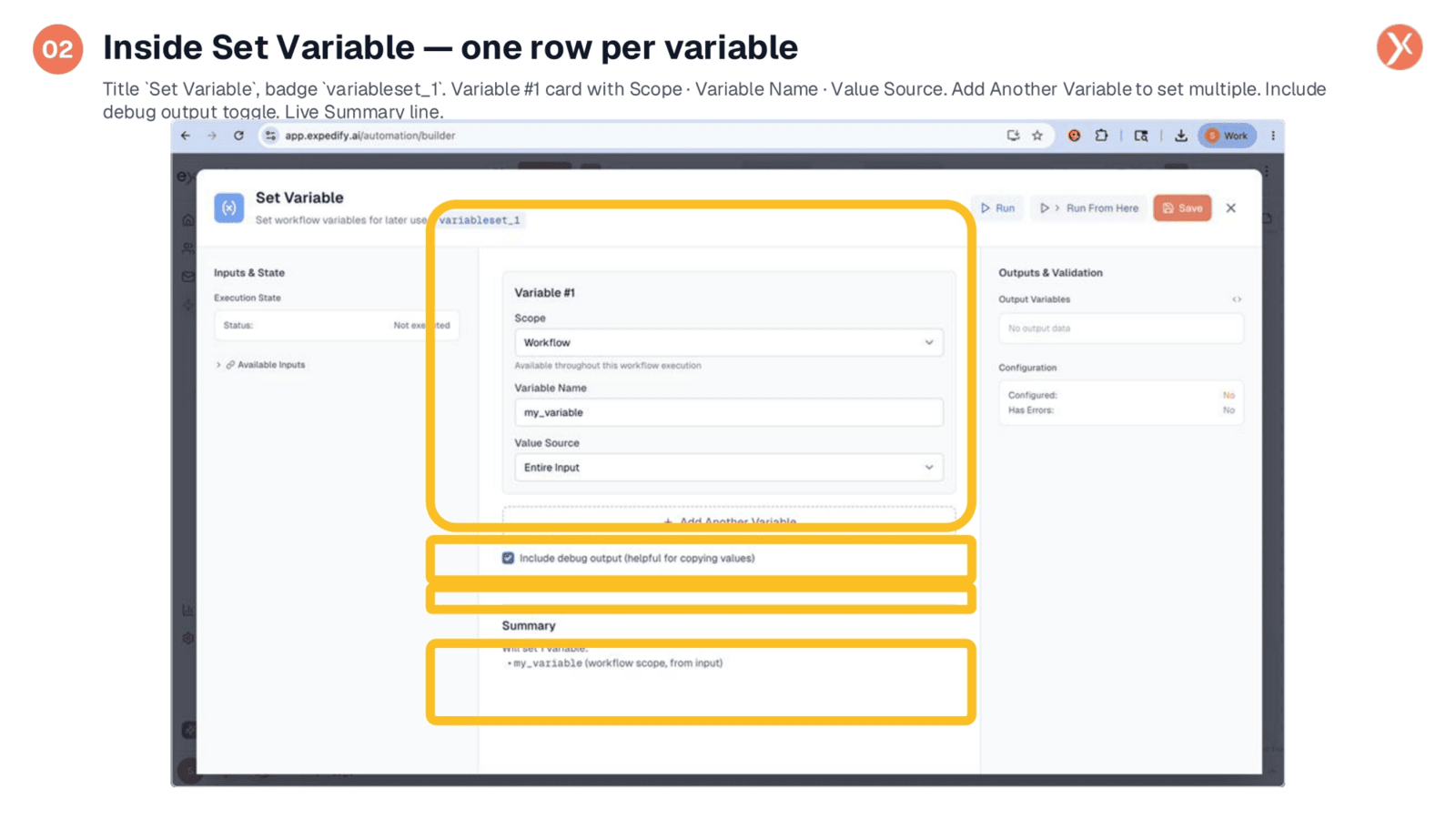Click the Has Errors: No row
This screenshot has width=1456, height=819.
point(1121,410)
